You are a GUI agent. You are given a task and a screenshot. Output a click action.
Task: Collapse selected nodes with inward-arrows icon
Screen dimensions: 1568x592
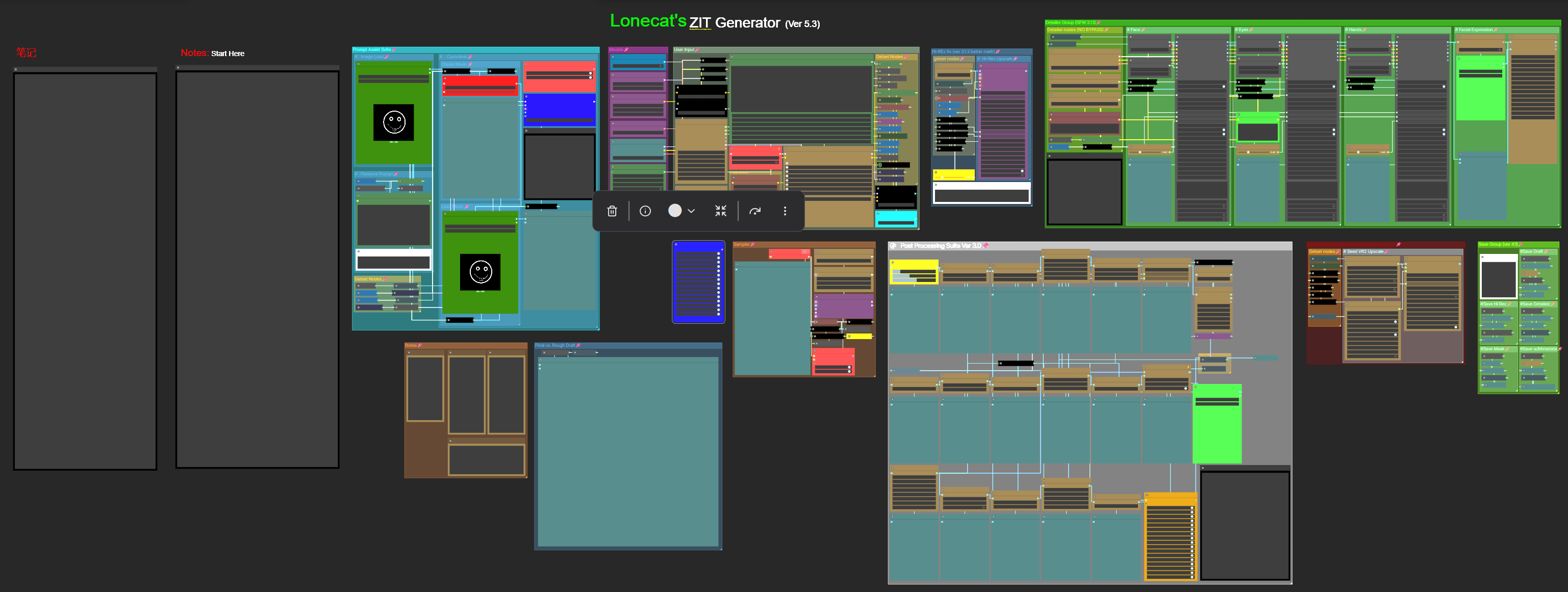pos(721,211)
